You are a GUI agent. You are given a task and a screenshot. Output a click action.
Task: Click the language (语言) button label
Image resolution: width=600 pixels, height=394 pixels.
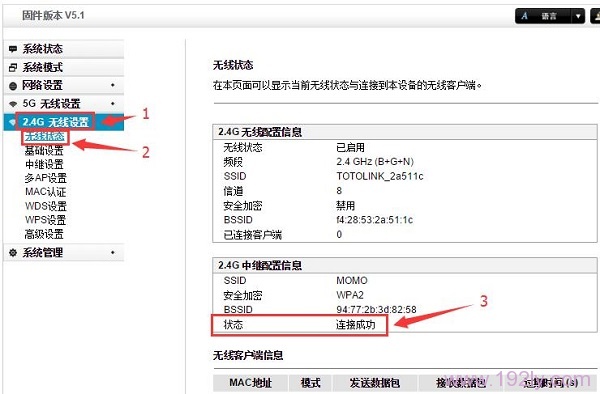pyautogui.click(x=549, y=16)
